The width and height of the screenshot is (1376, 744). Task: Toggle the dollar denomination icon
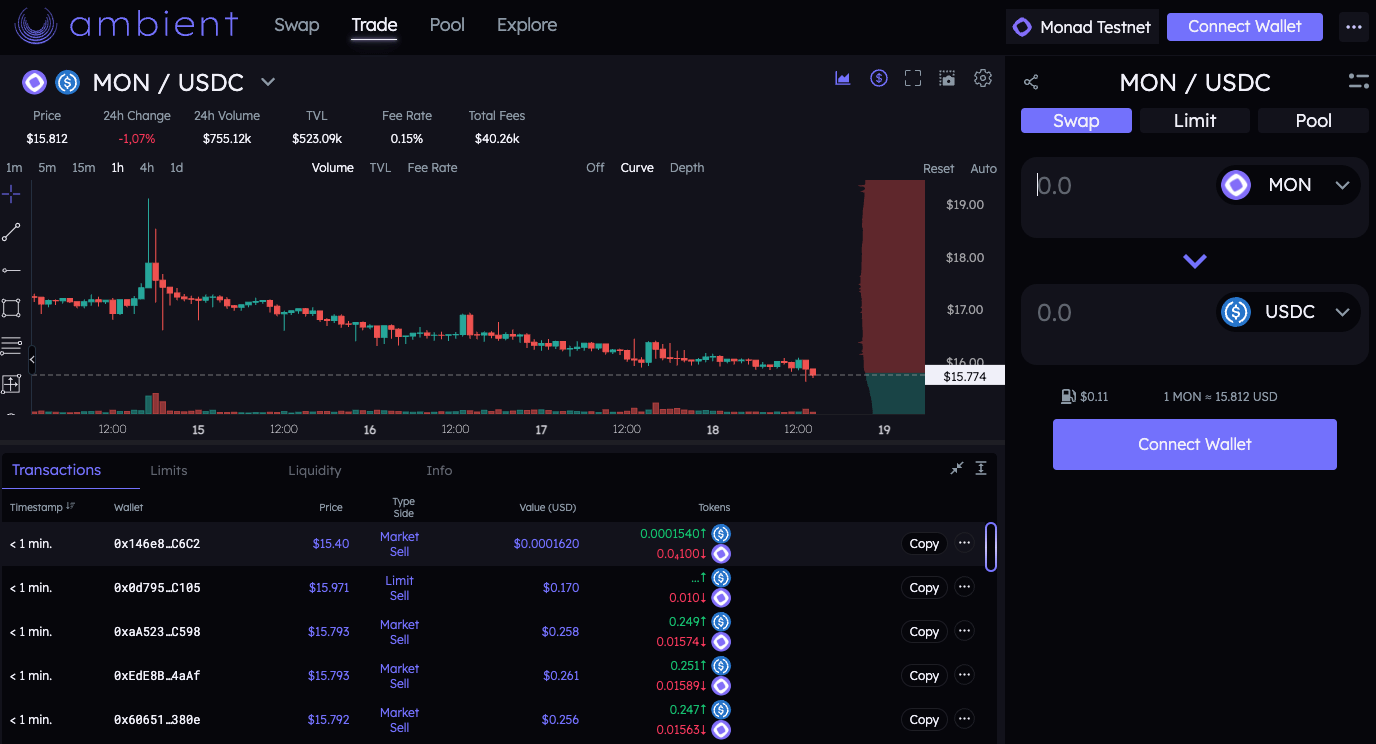(x=878, y=78)
